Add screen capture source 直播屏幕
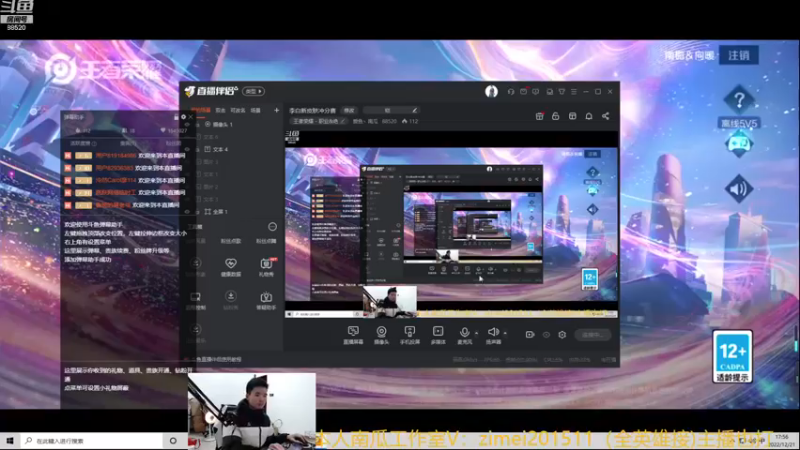Viewport: 800px width, 450px height. tap(353, 335)
